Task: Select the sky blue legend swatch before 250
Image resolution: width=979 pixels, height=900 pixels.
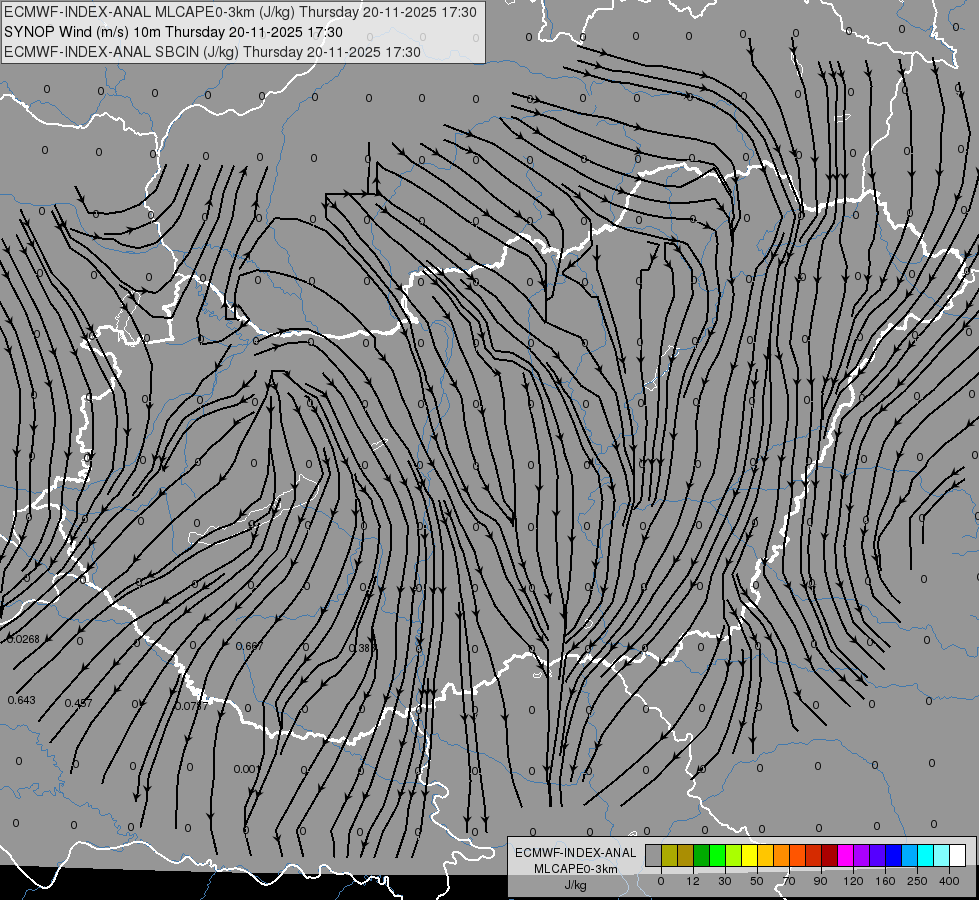Action: pyautogui.click(x=910, y=855)
